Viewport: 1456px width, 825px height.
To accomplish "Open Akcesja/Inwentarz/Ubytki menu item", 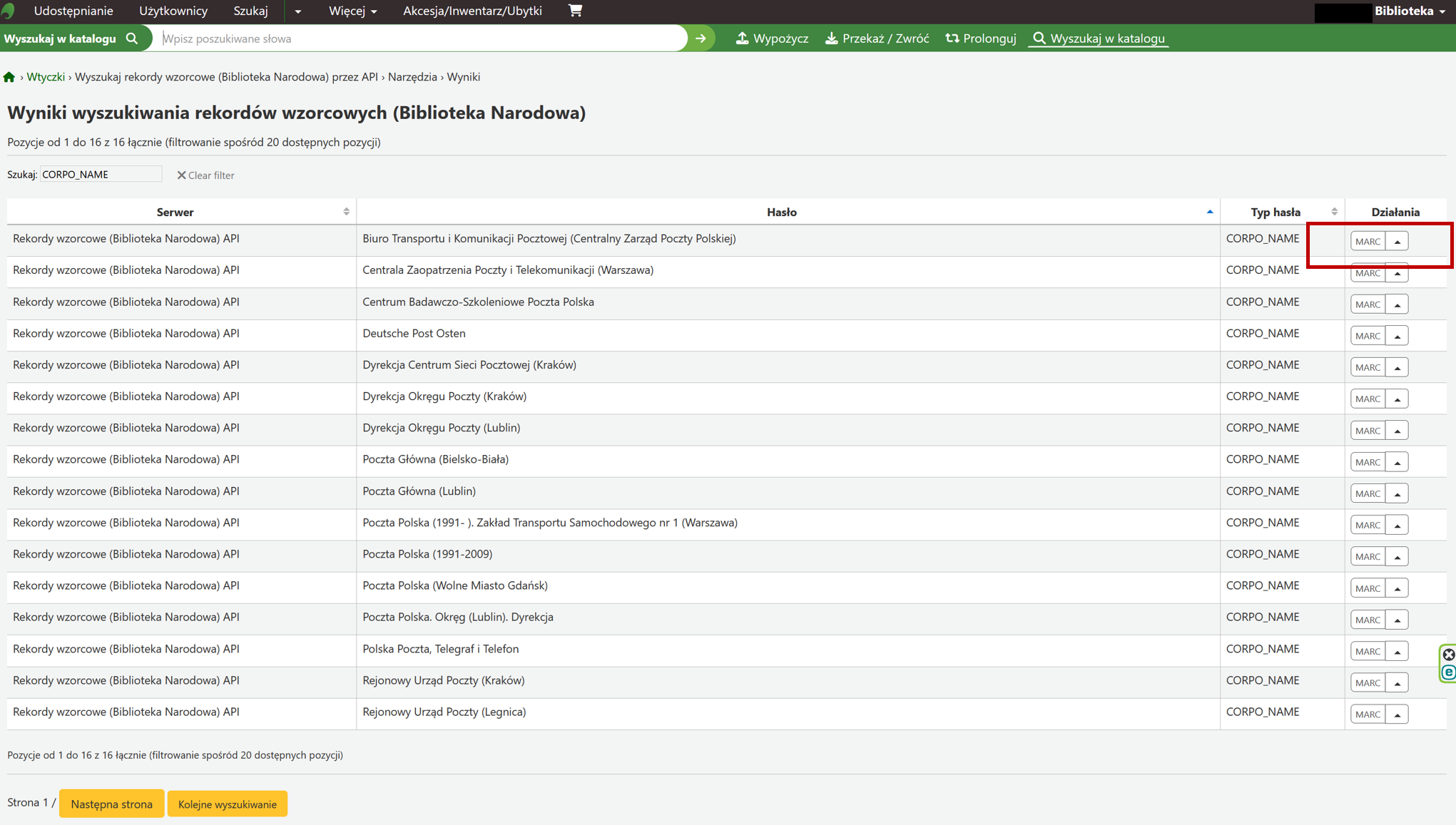I will click(x=472, y=11).
